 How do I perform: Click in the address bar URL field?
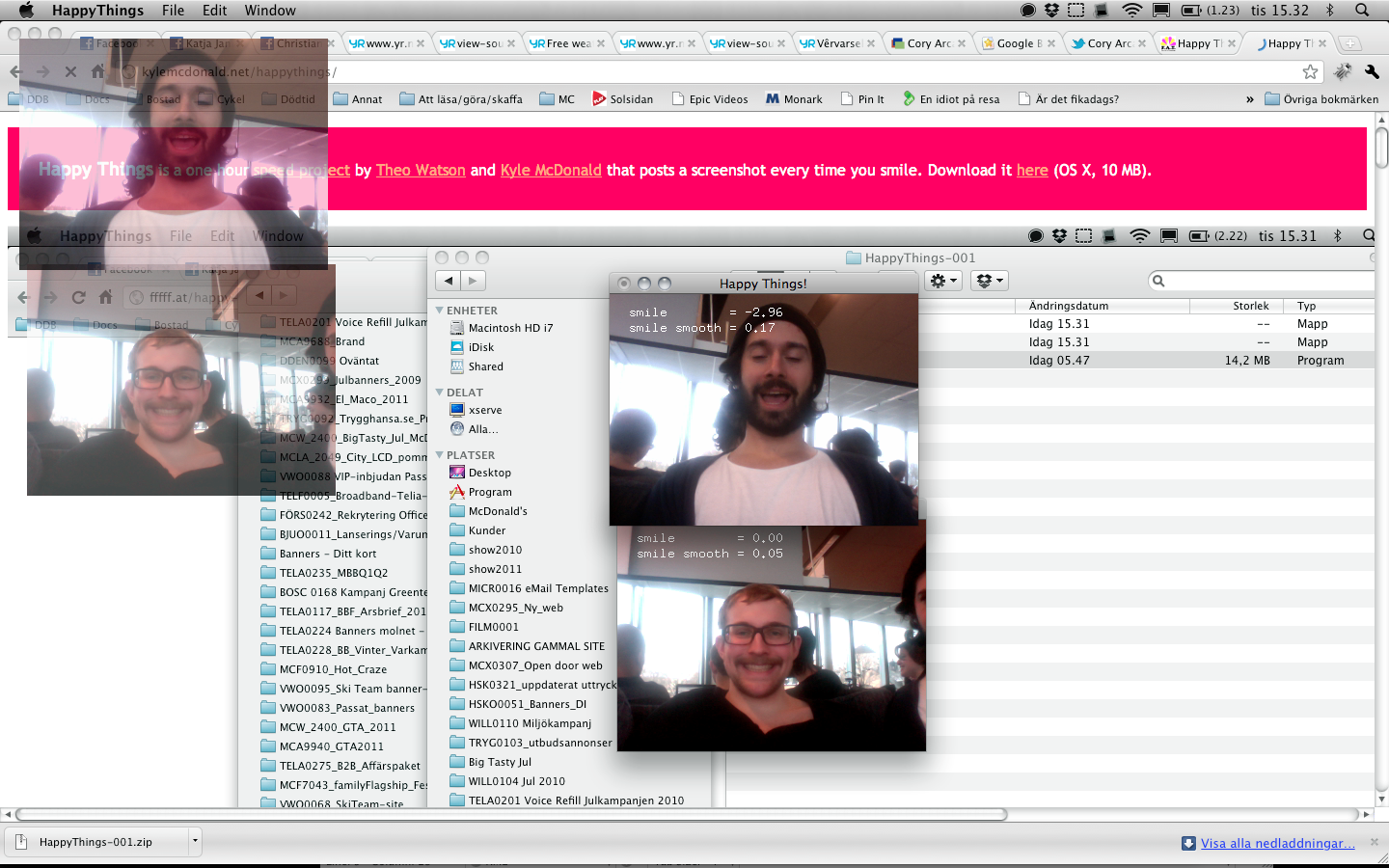click(x=675, y=71)
